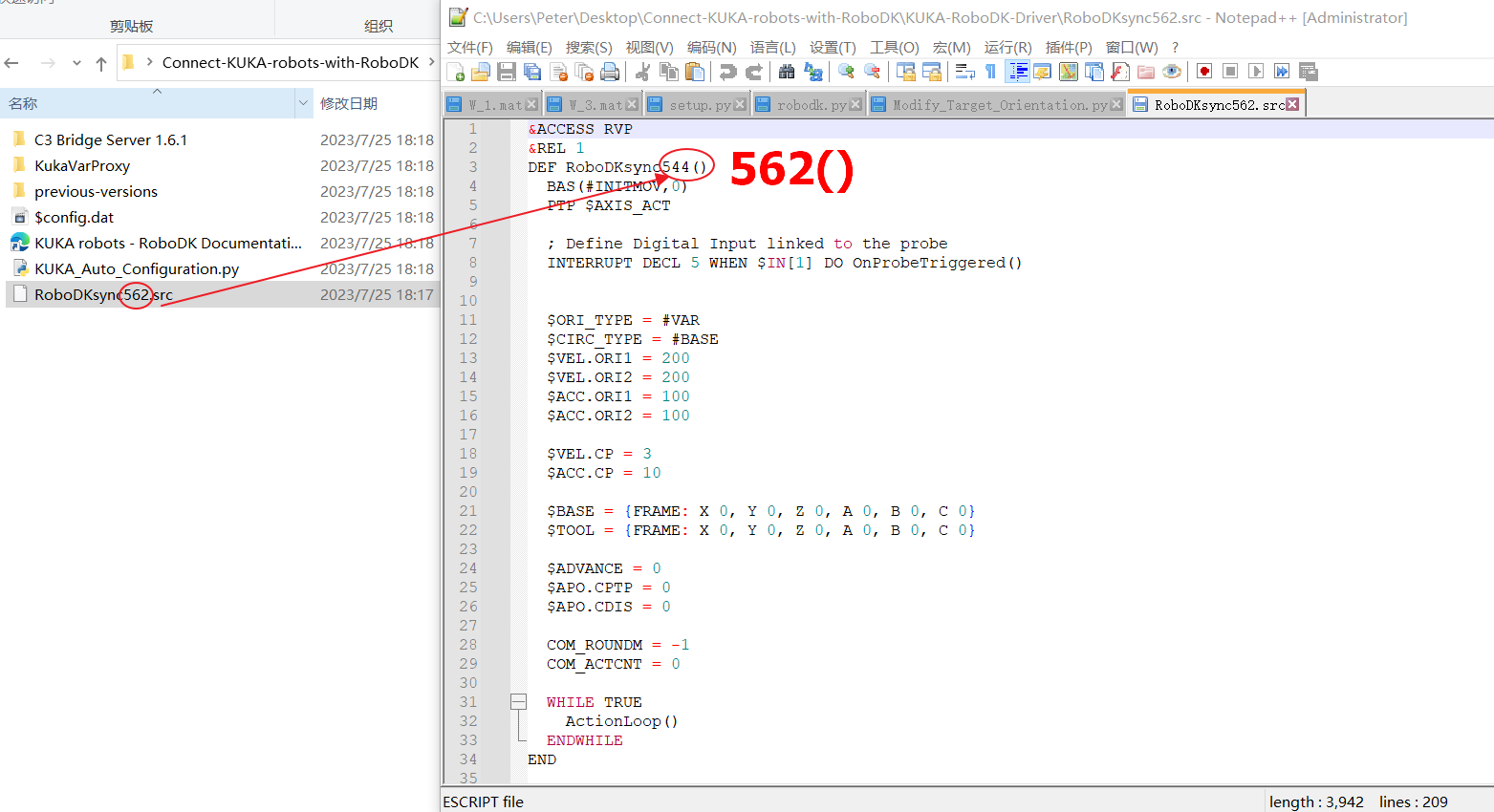Viewport: 1494px width, 812px height.
Task: Open the 编码(N) menu
Action: pyautogui.click(x=711, y=47)
